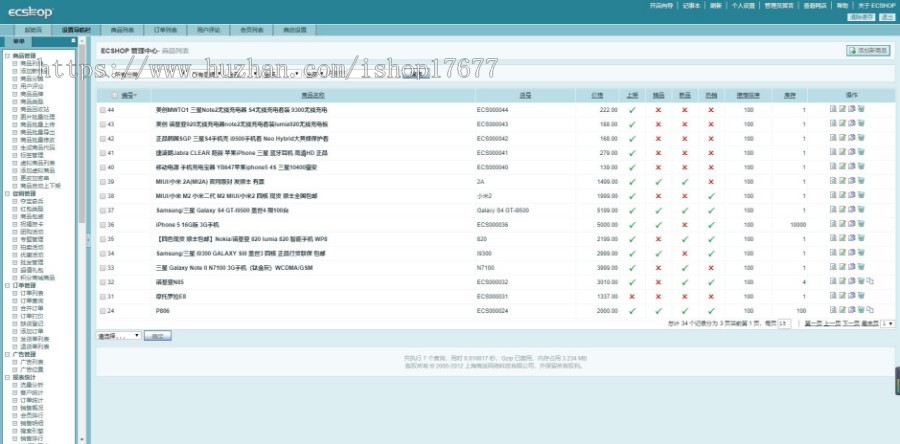The image size is (900, 444).
Task: Click the copy icon in row 31
Action: pos(852,295)
